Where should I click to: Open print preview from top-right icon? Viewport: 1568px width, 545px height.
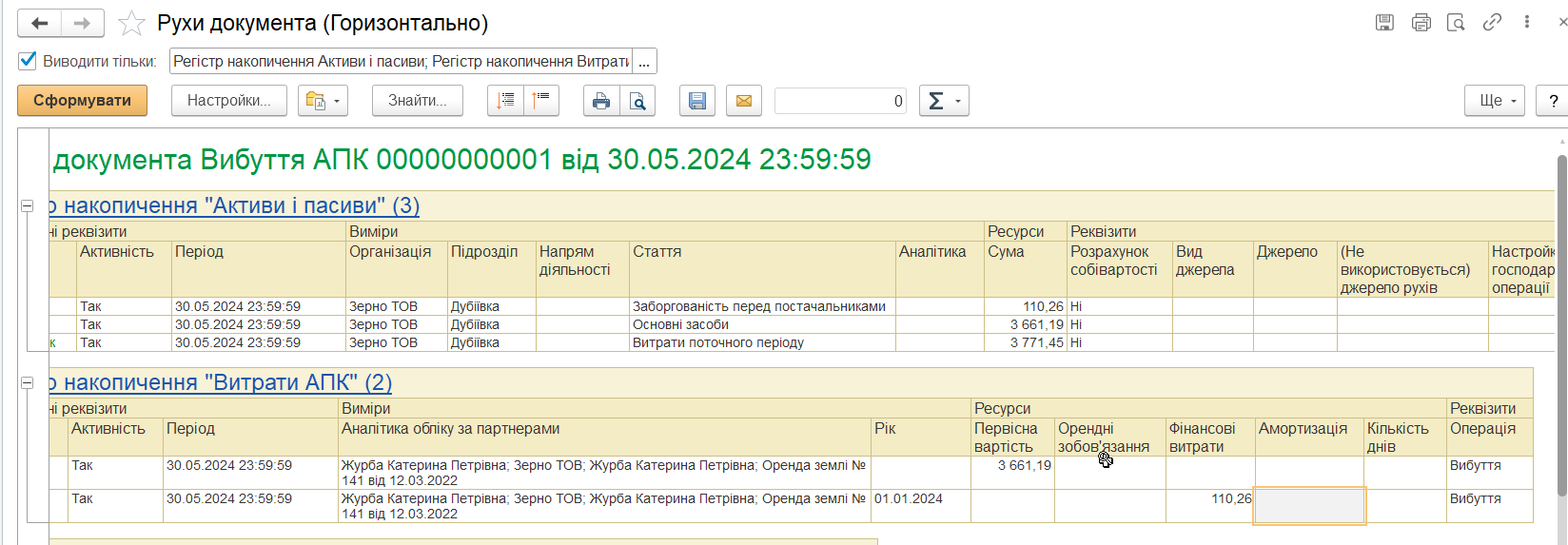(x=1456, y=22)
